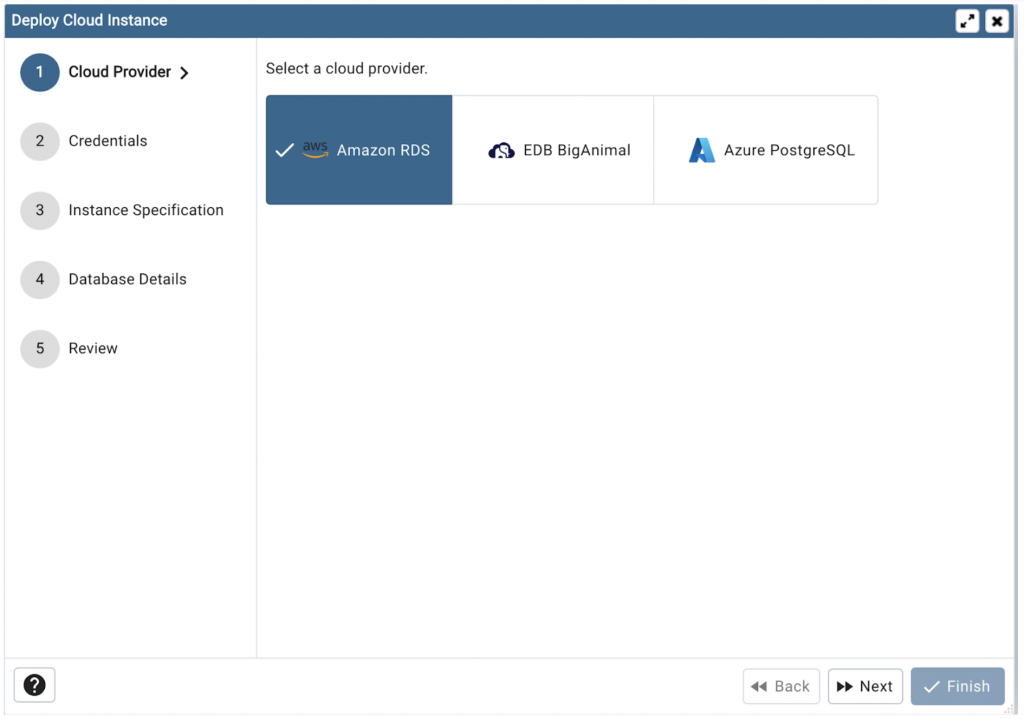Select the Azure PostgreSQL provider

pos(766,150)
